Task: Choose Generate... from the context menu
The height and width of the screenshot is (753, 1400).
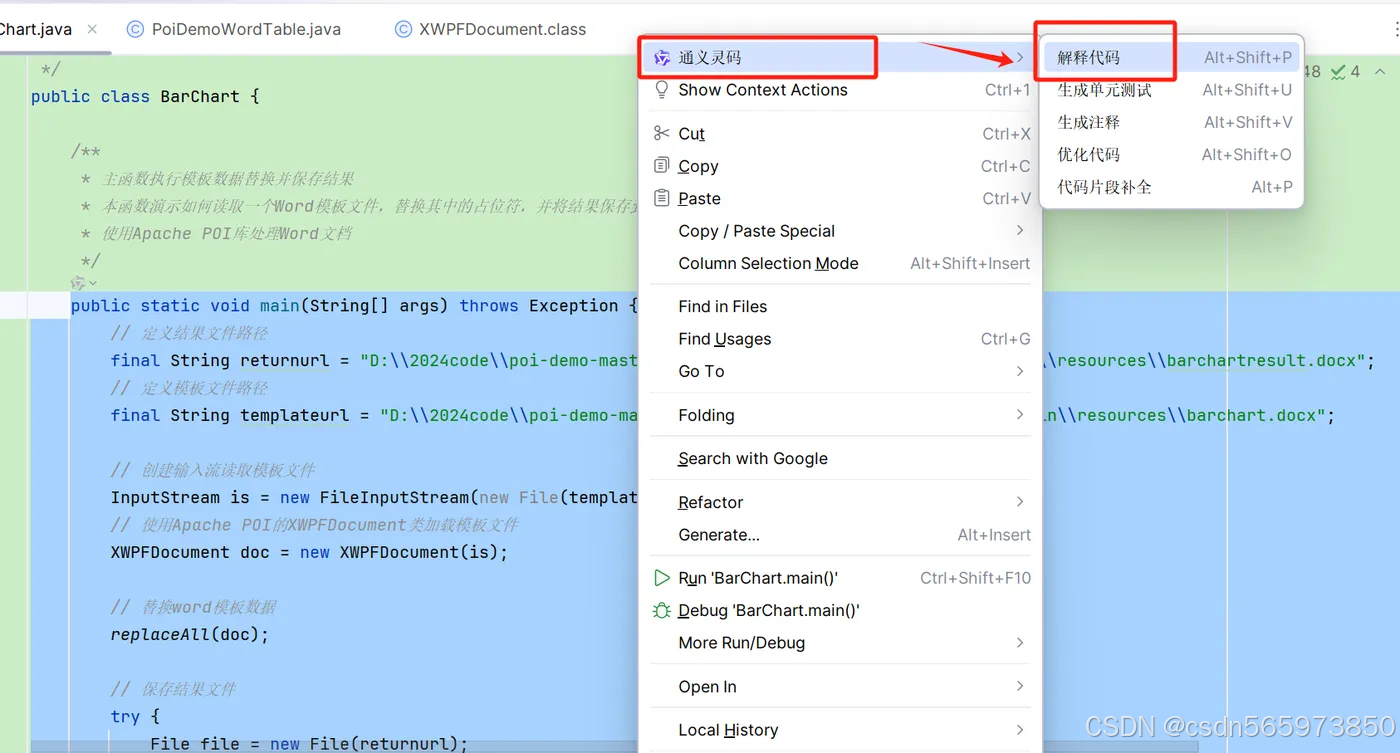Action: pyautogui.click(x=840, y=535)
